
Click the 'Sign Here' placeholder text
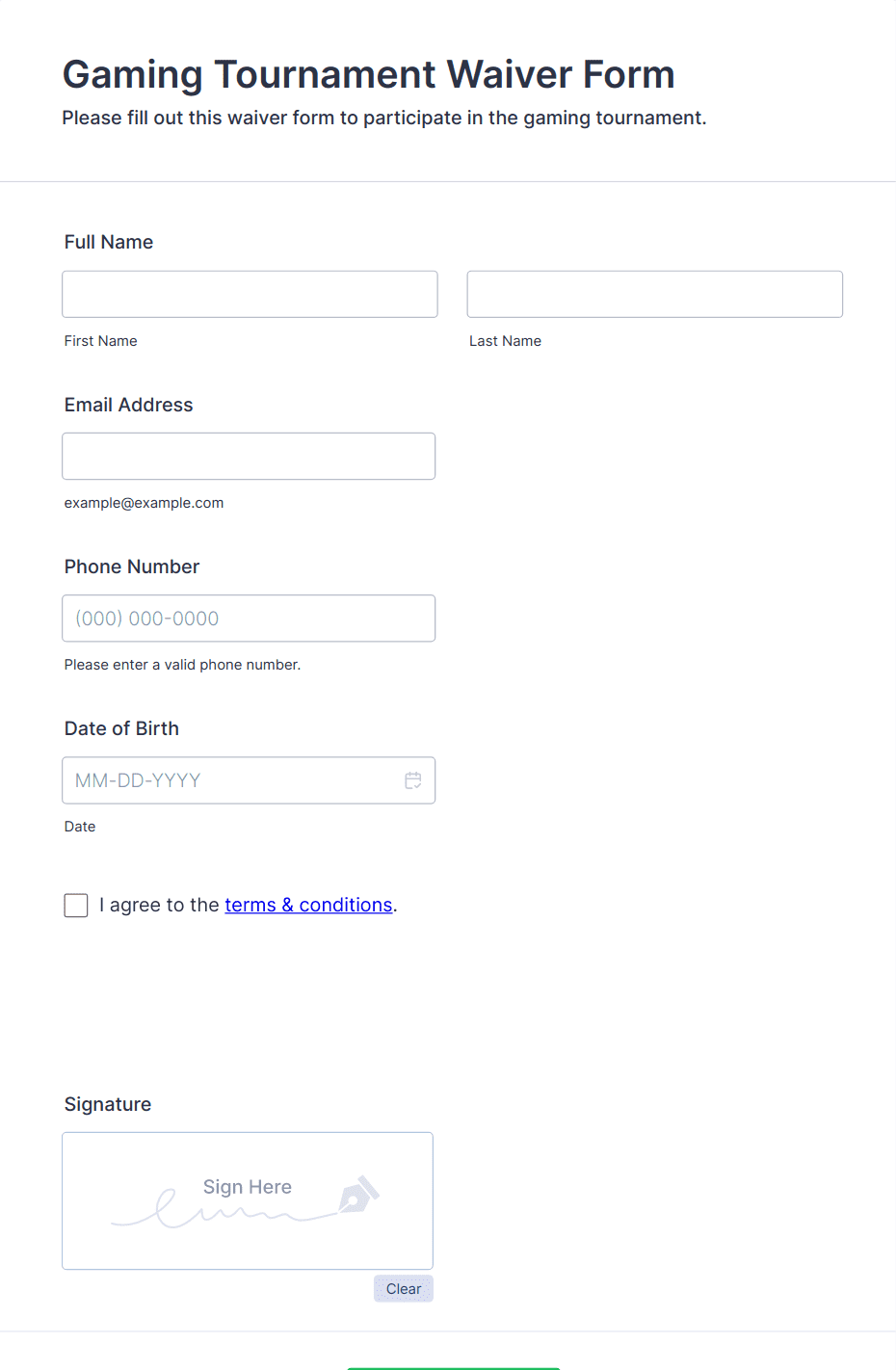click(x=248, y=1187)
